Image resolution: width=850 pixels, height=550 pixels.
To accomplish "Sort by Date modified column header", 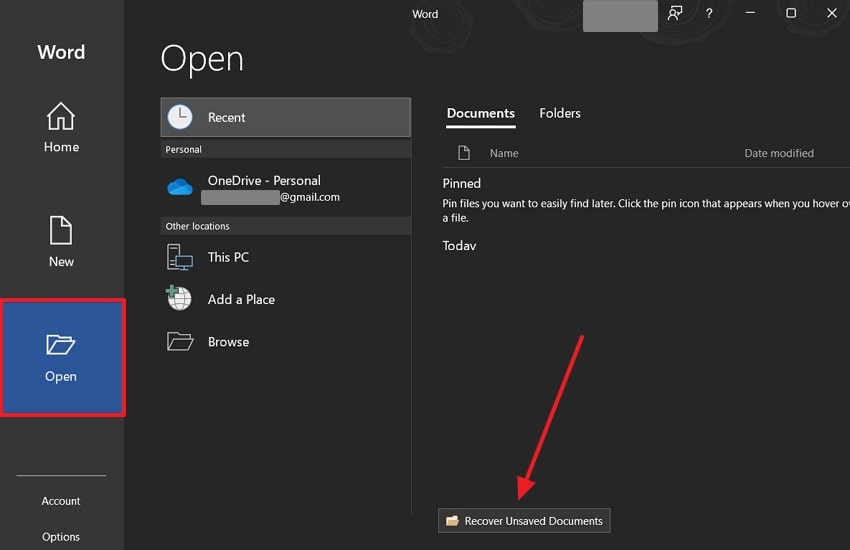I will coord(779,153).
